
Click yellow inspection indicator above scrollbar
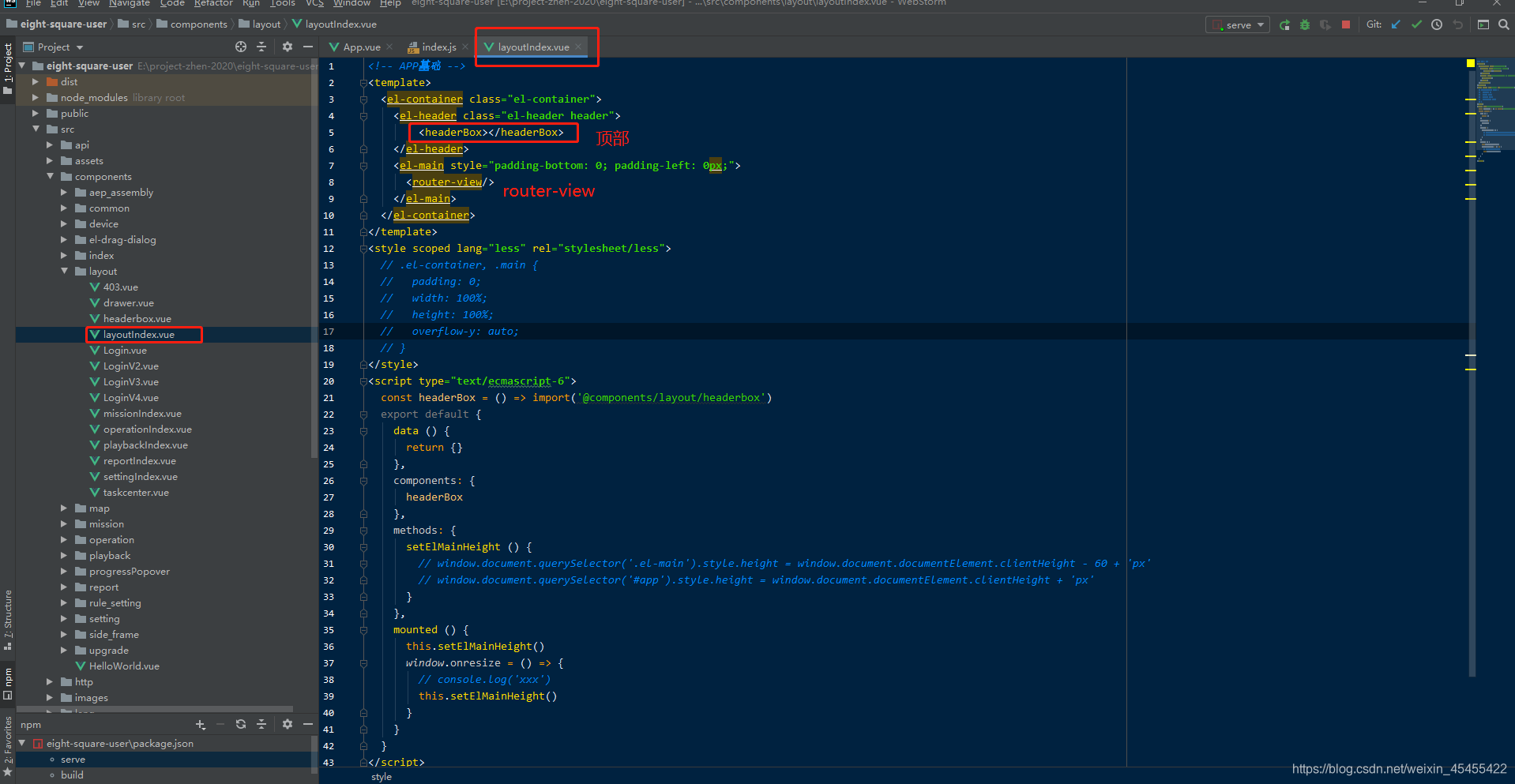(x=1471, y=63)
